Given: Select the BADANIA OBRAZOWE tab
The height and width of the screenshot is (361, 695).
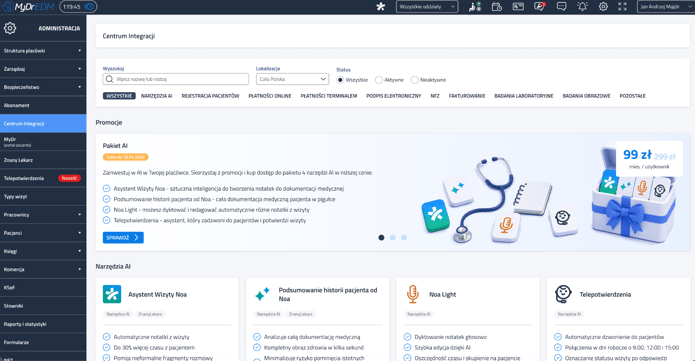Looking at the screenshot, I should pos(586,96).
